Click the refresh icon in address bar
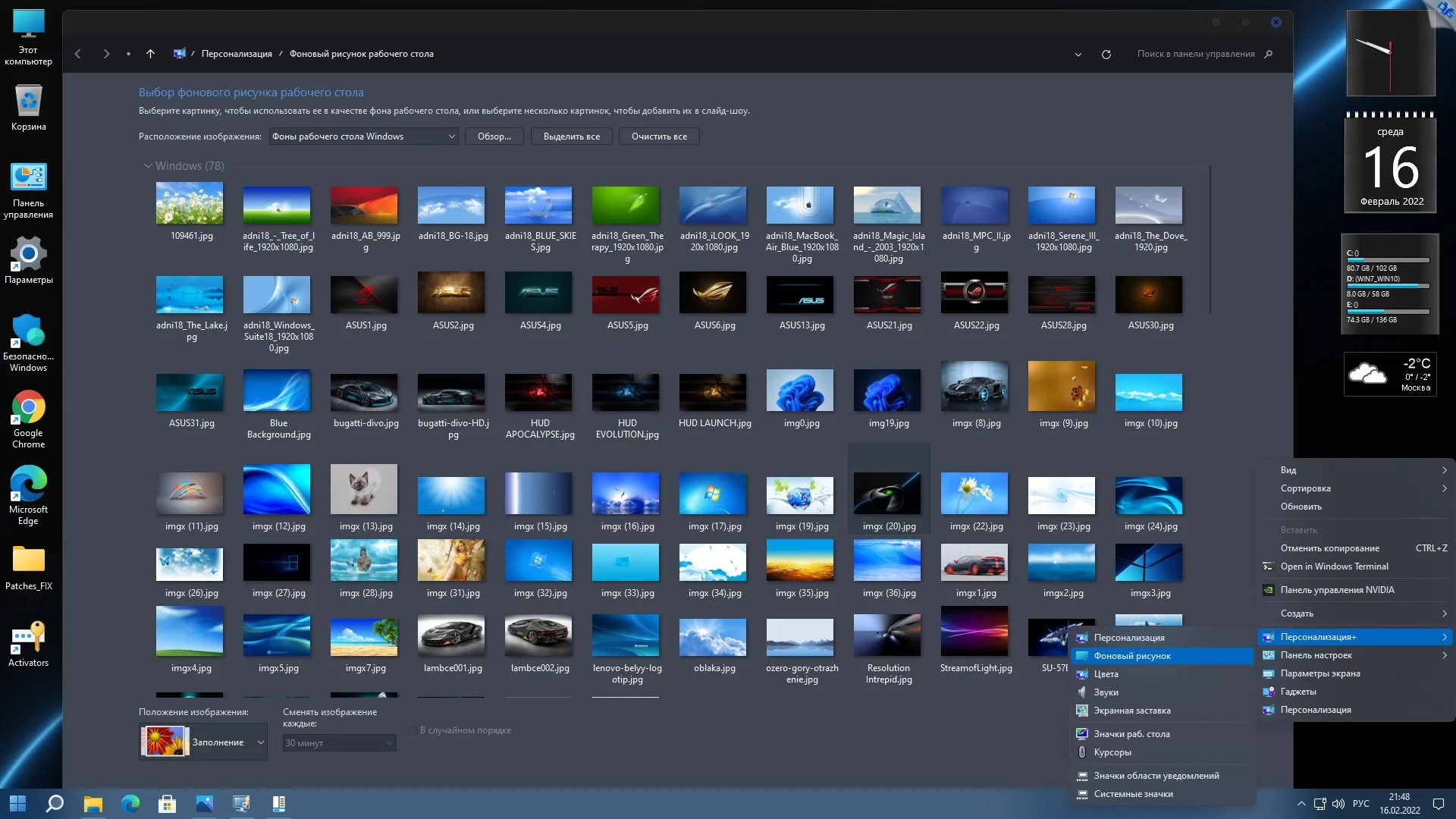The height and width of the screenshot is (819, 1456). (x=1106, y=54)
